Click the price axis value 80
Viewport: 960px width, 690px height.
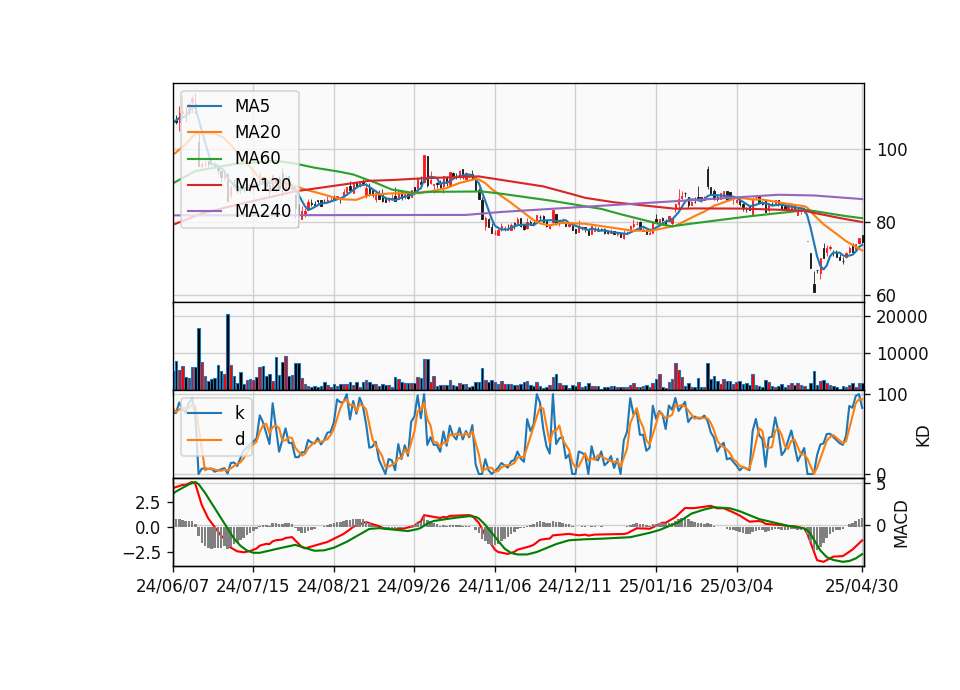[887, 223]
